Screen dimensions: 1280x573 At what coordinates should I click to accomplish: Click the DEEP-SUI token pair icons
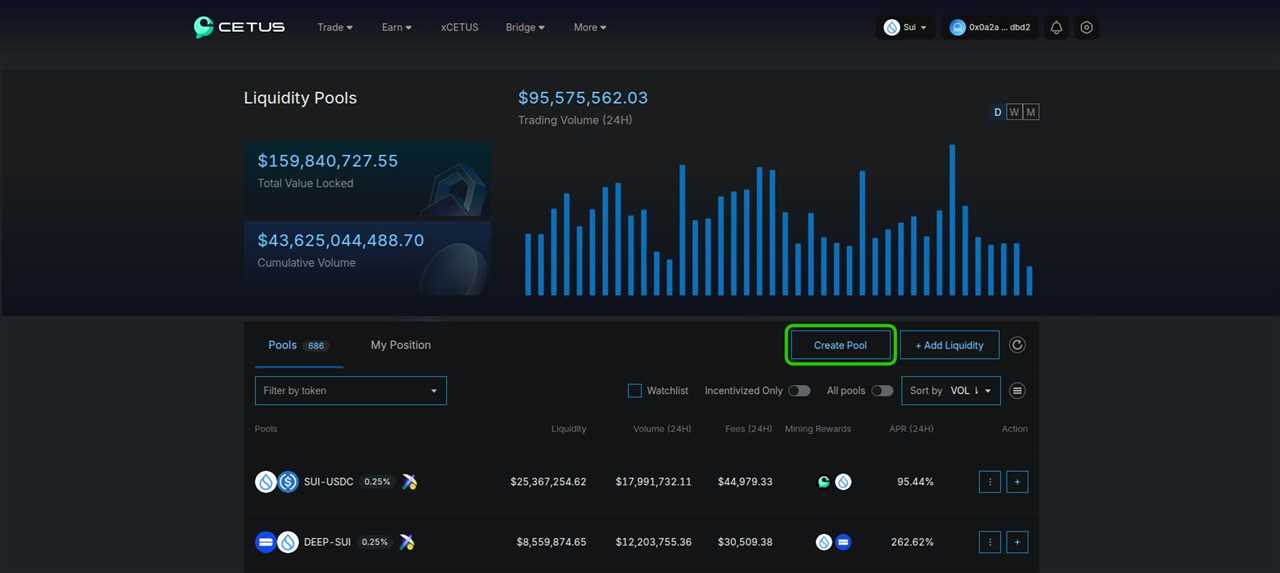277,542
